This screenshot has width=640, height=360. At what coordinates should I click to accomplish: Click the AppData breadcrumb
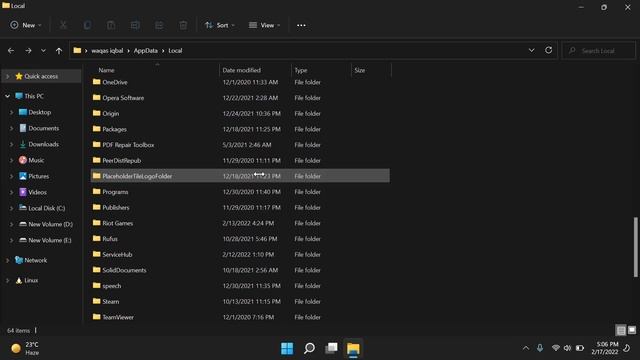[146, 51]
